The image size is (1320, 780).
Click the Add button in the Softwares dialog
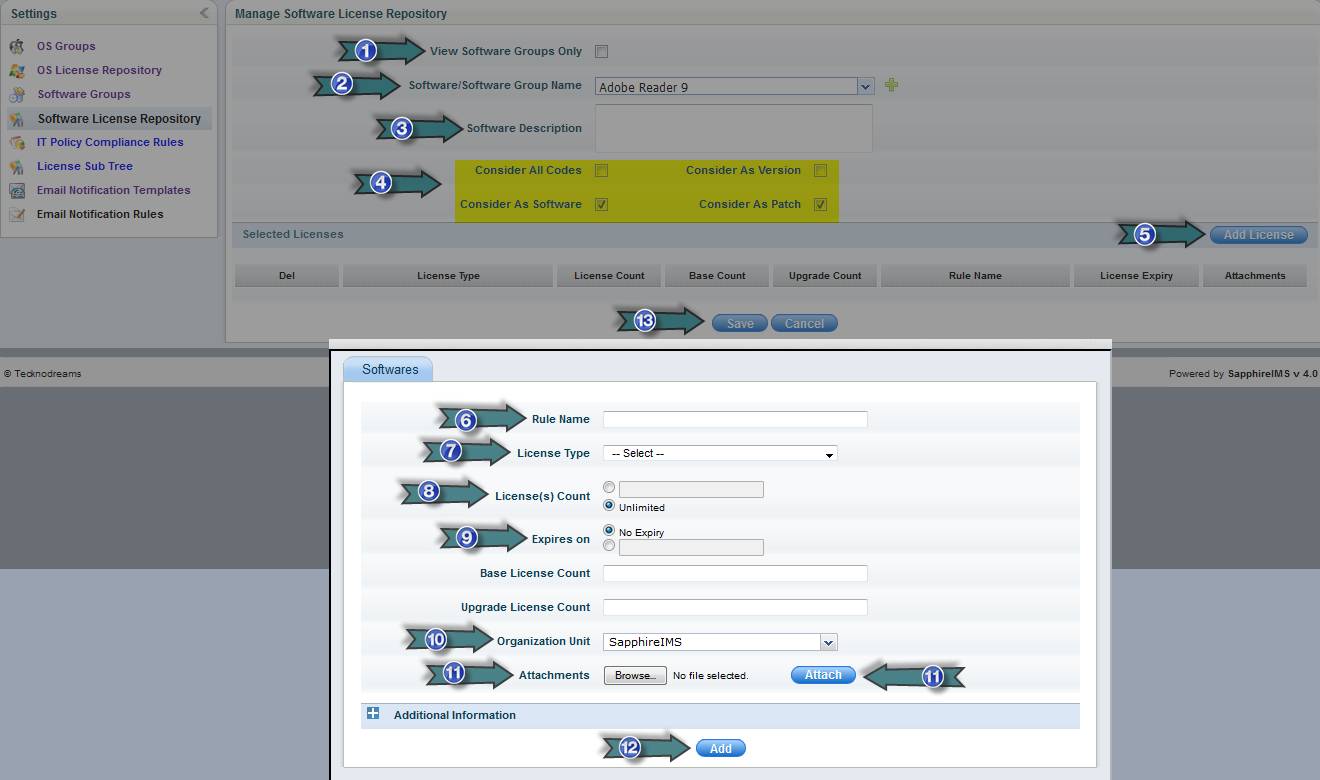coord(720,748)
